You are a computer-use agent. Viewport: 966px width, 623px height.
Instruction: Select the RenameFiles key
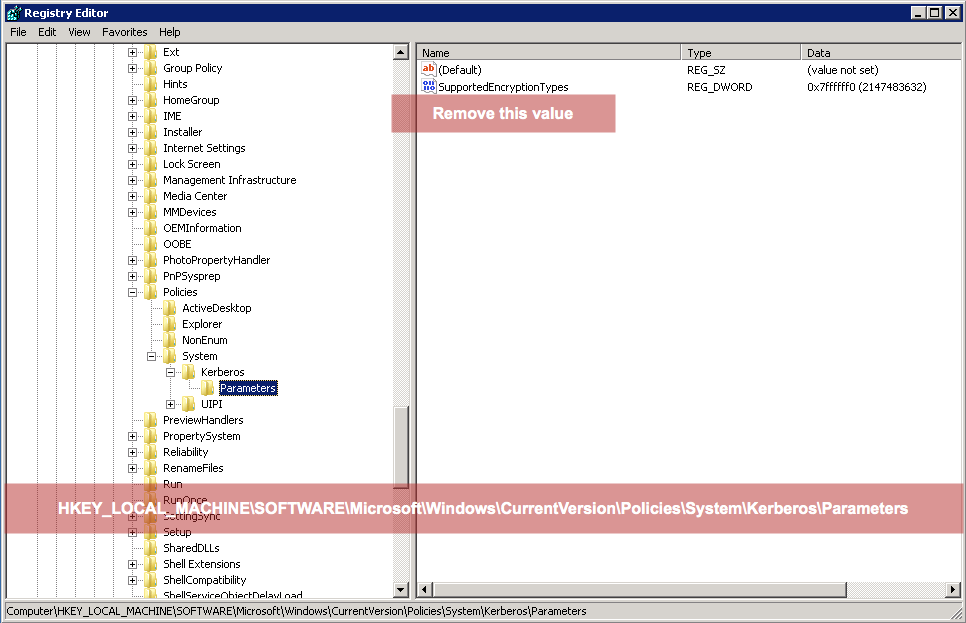pos(193,468)
